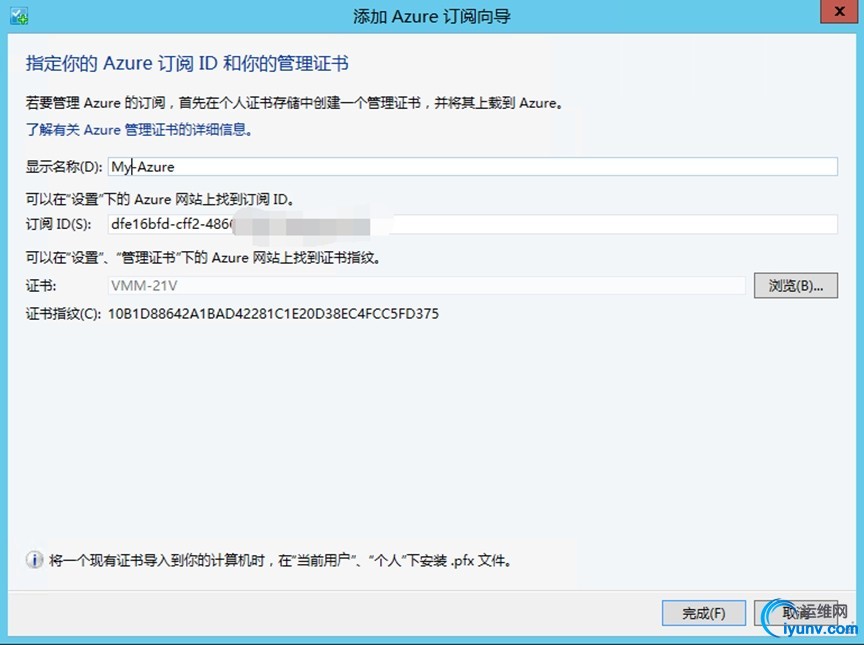Click the 浏览(B)... browse button
The image size is (864, 645).
pyautogui.click(x=796, y=285)
